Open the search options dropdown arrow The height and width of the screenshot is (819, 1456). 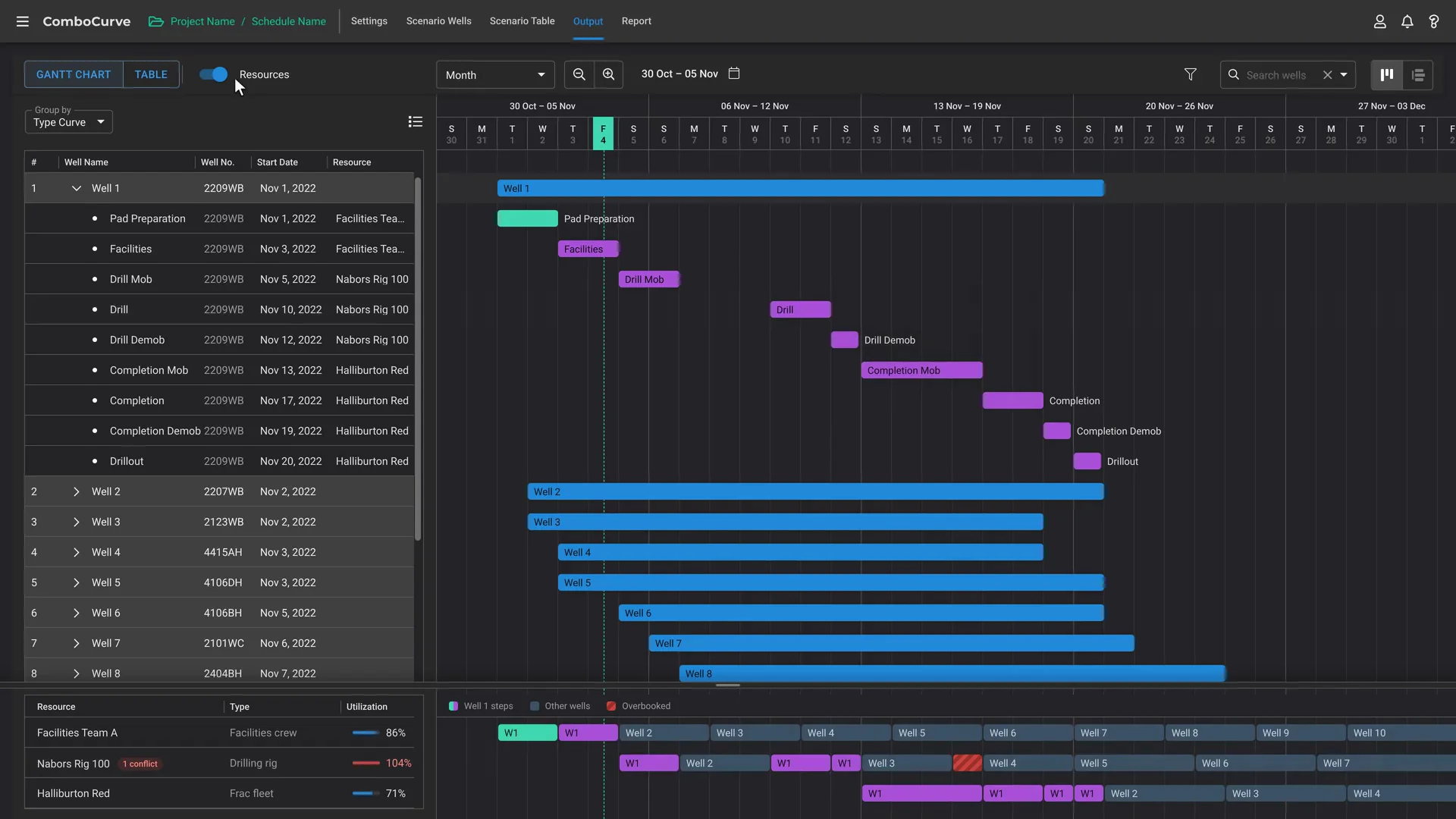point(1344,75)
